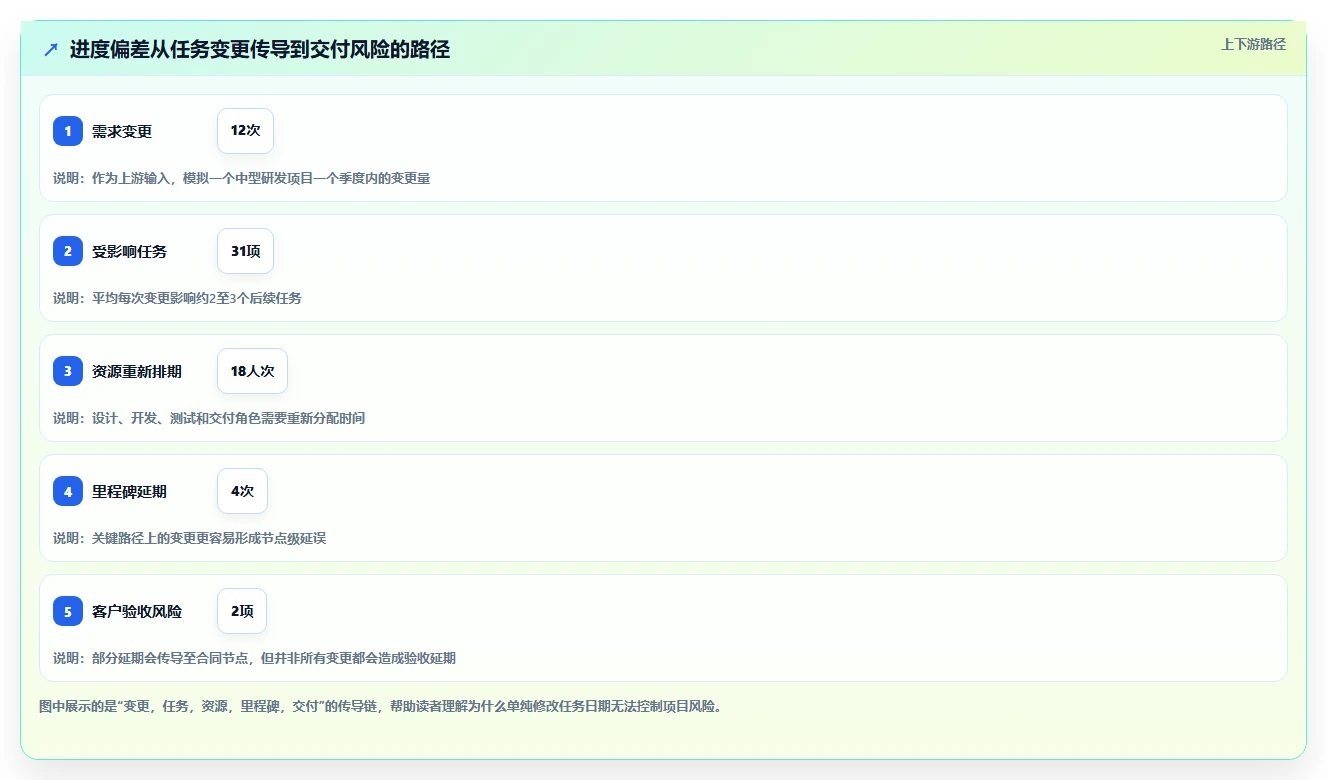The width and height of the screenshot is (1327, 780).
Task: Click the step 2 number badge
Action: [68, 251]
